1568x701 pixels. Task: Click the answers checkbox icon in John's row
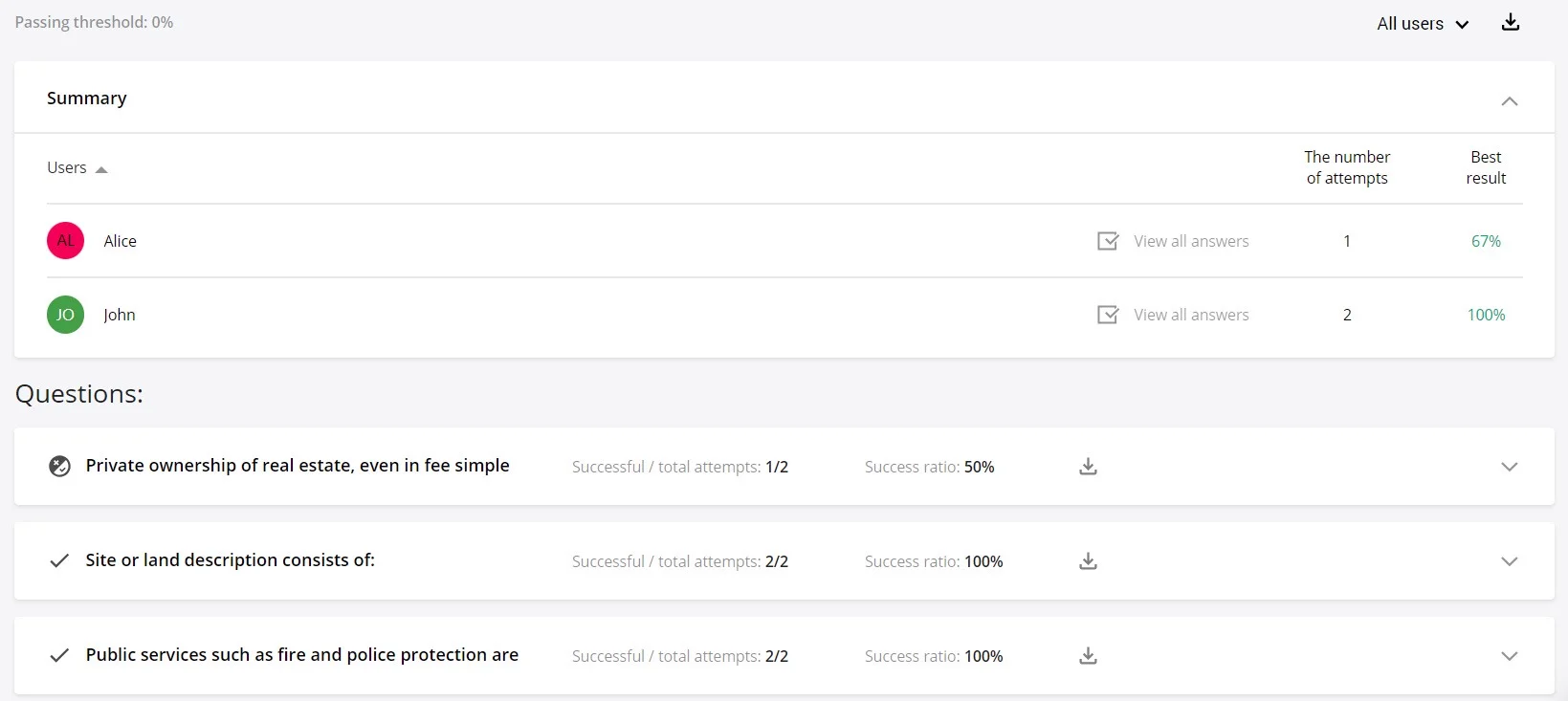(1108, 315)
